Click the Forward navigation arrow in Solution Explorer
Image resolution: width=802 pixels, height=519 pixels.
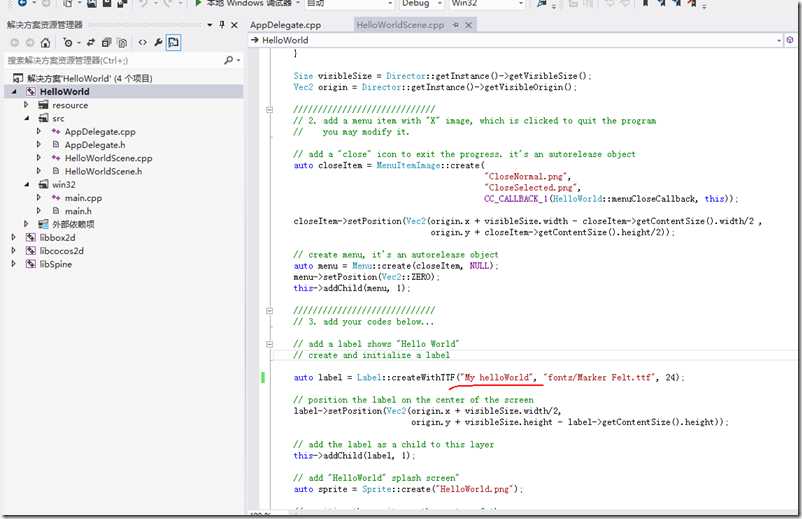pyautogui.click(x=30, y=42)
